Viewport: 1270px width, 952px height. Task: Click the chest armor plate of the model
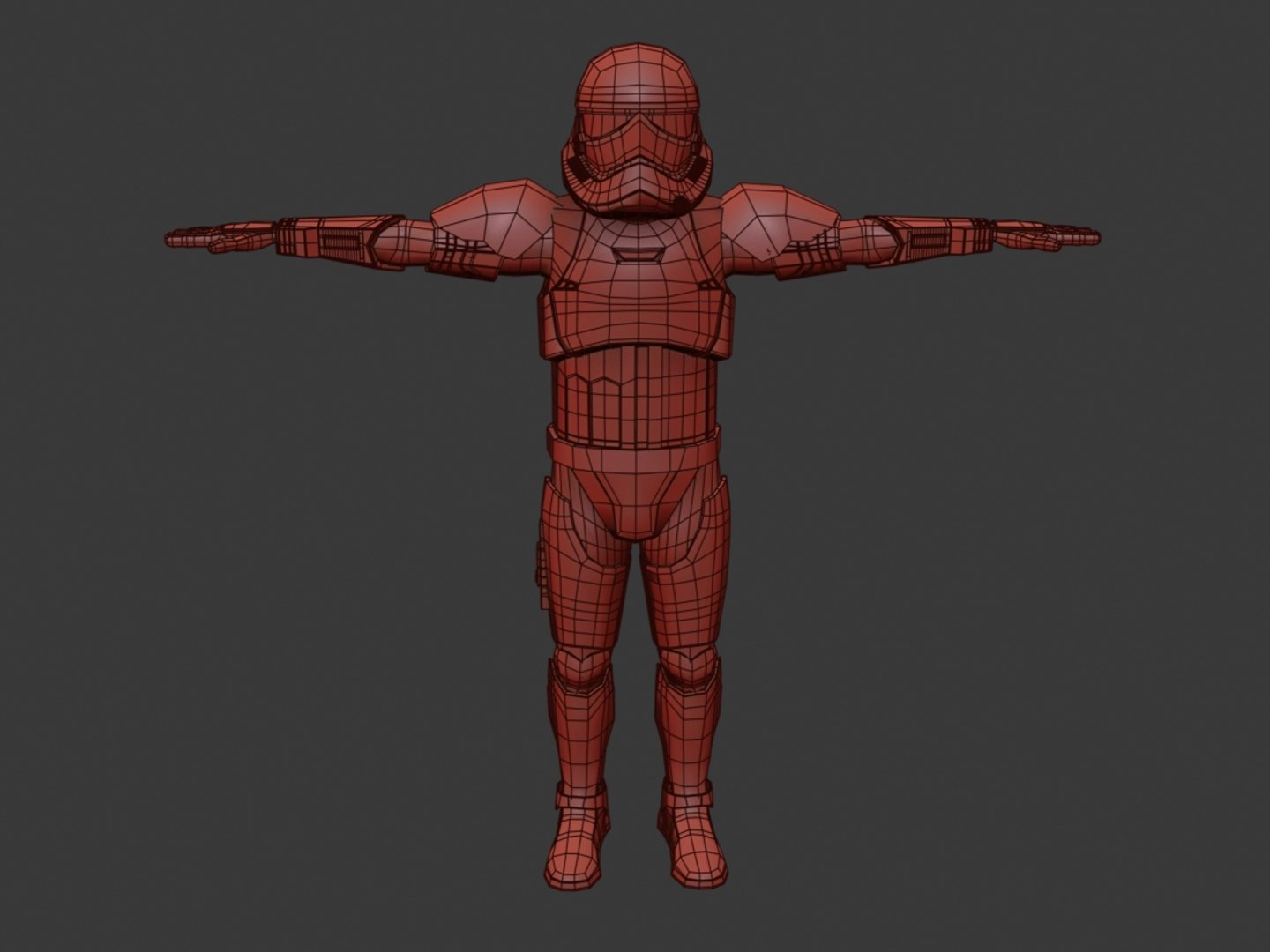tap(634, 282)
